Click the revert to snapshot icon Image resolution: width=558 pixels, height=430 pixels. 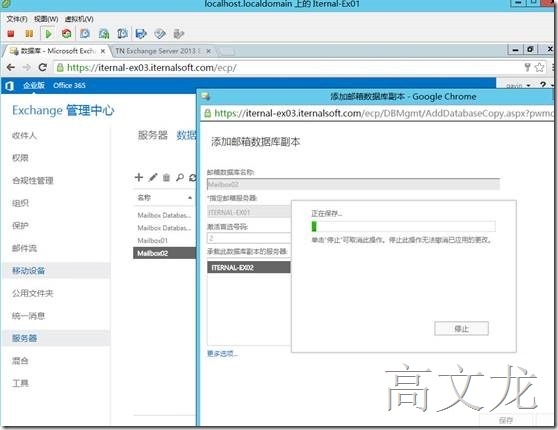[x=104, y=34]
